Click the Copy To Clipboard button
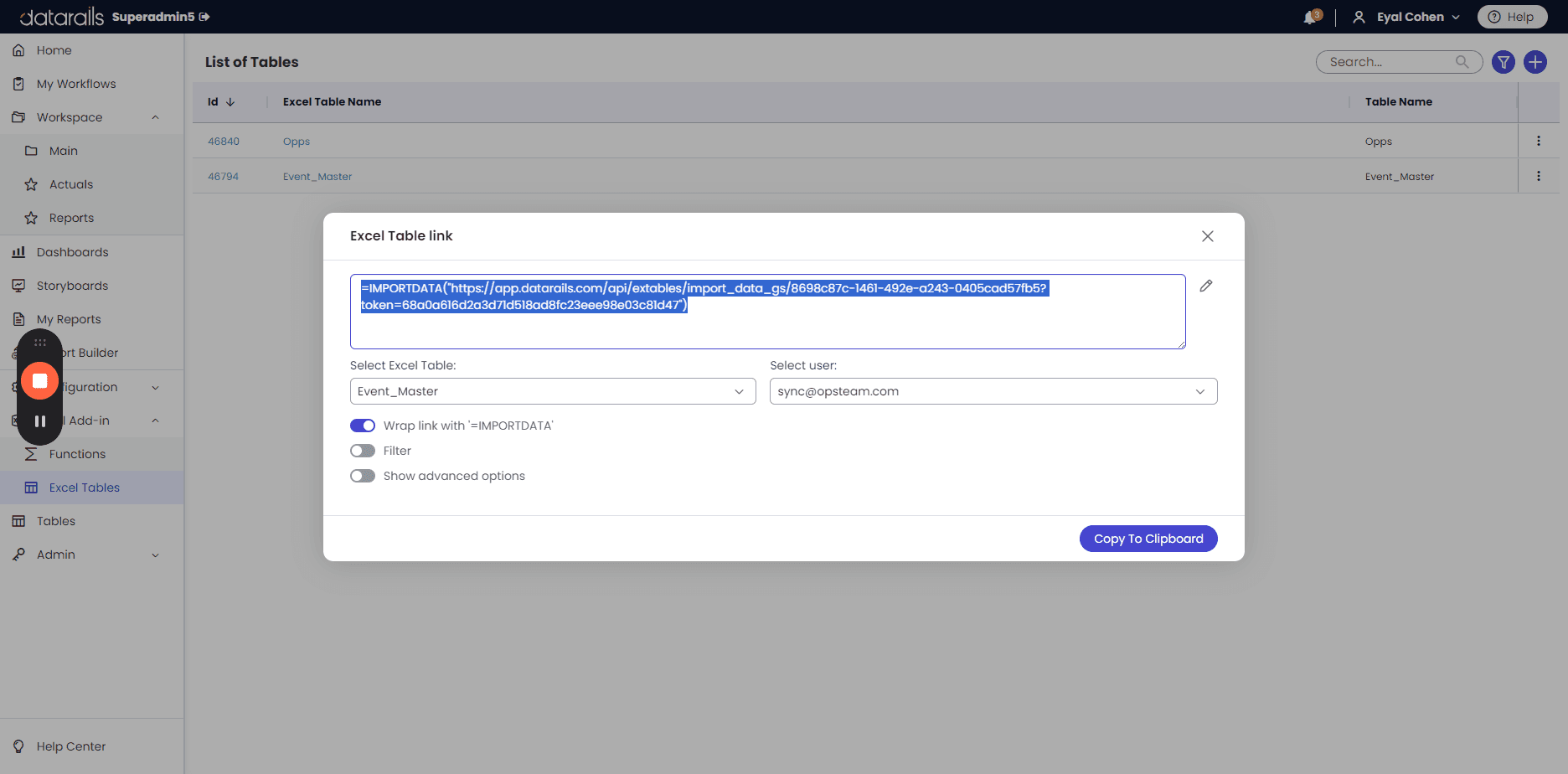The height and width of the screenshot is (774, 1568). (1148, 539)
